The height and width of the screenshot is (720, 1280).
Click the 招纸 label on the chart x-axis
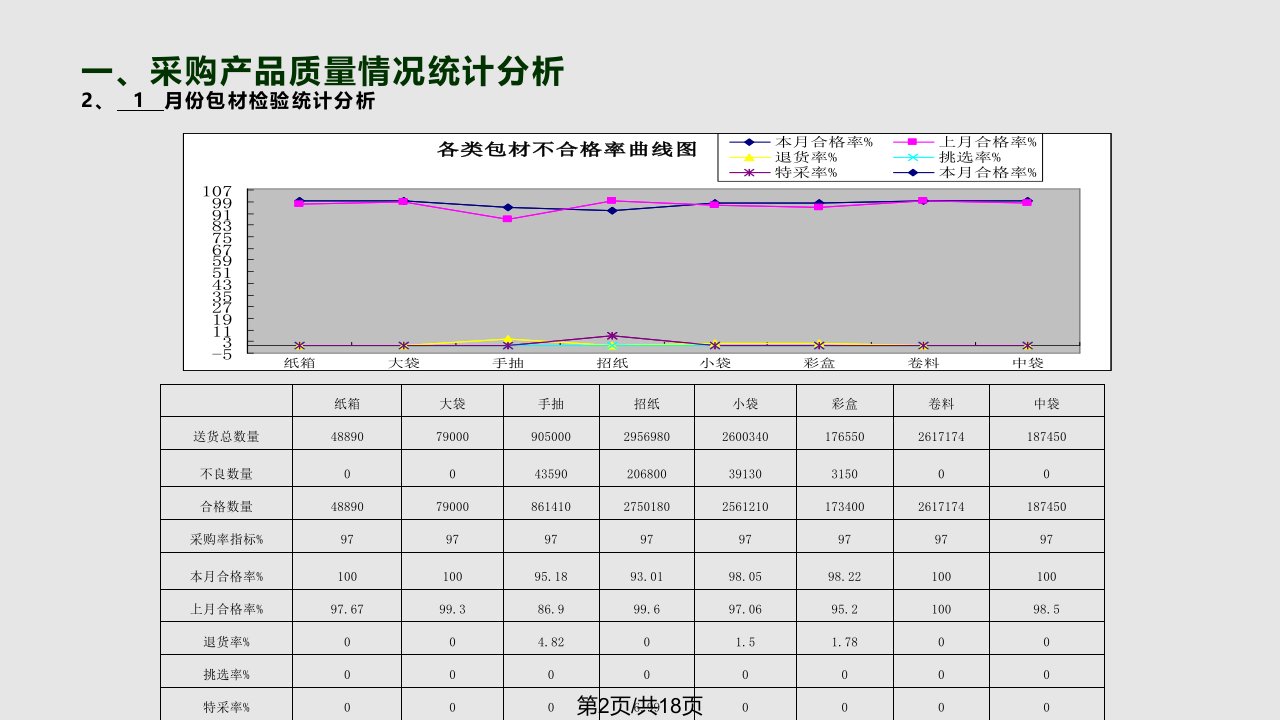click(x=612, y=362)
